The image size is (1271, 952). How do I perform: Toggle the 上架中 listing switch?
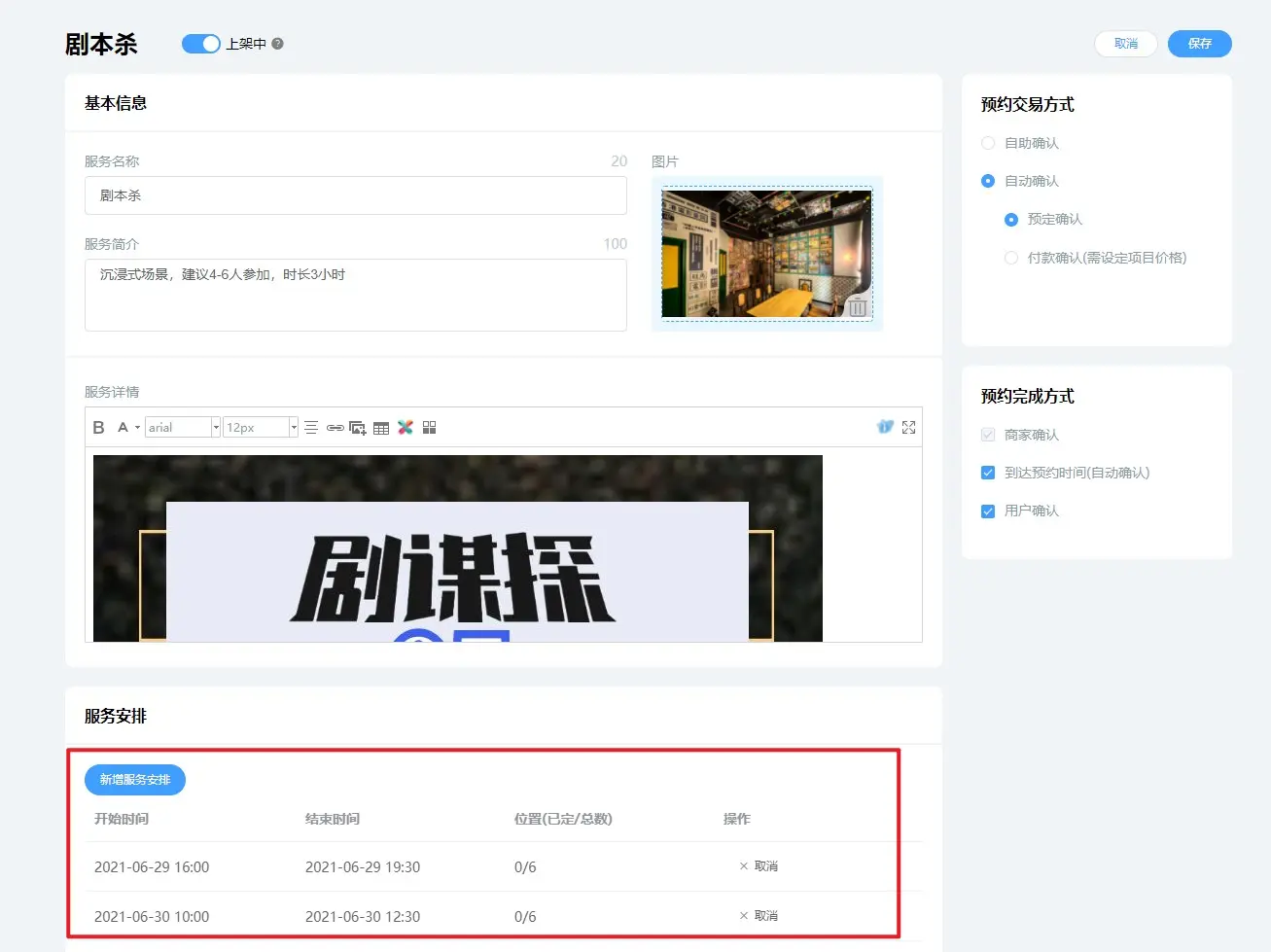point(201,44)
